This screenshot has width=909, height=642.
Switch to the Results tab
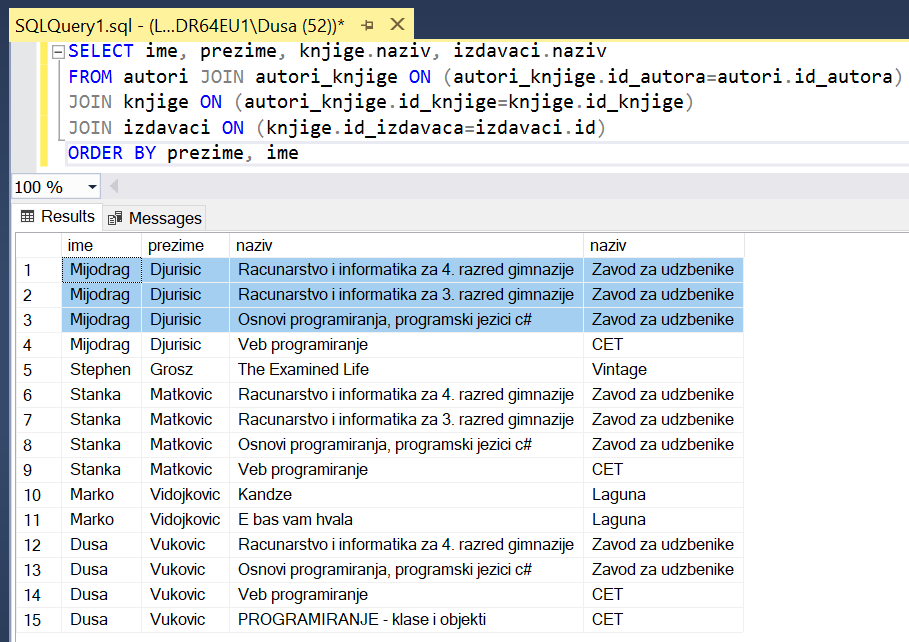tap(58, 217)
